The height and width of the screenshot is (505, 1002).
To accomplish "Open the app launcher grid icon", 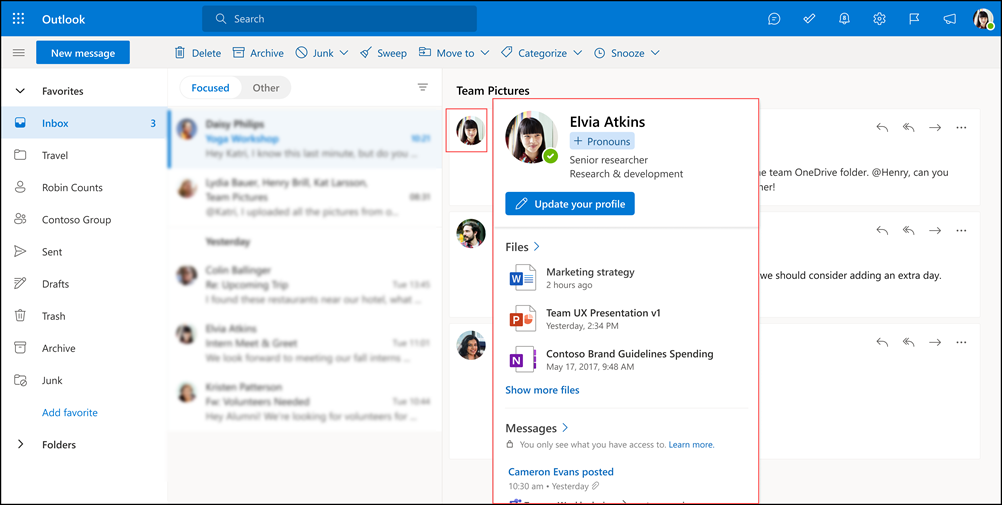I will [x=19, y=19].
